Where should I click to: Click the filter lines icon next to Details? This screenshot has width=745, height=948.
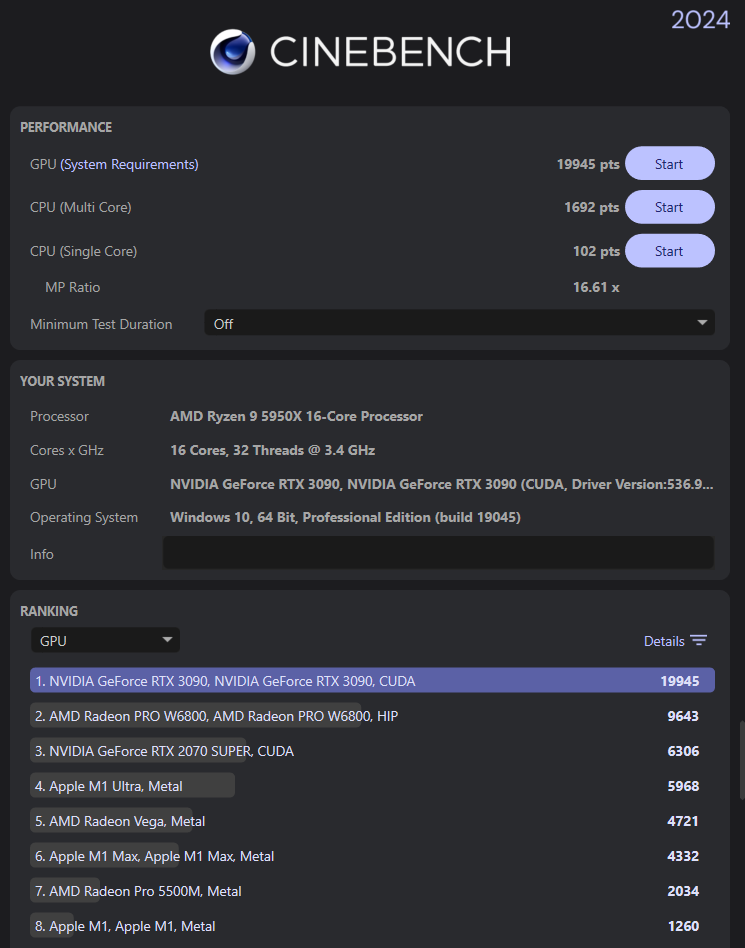[x=699, y=640]
